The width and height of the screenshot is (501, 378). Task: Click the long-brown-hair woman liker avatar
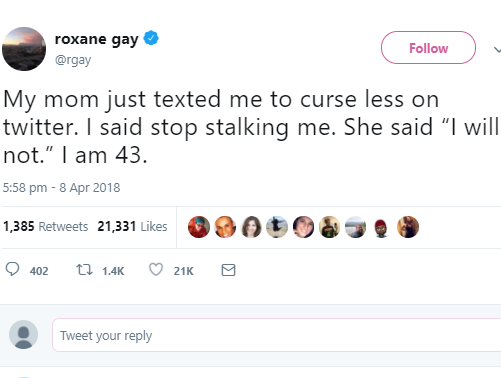pos(251,227)
